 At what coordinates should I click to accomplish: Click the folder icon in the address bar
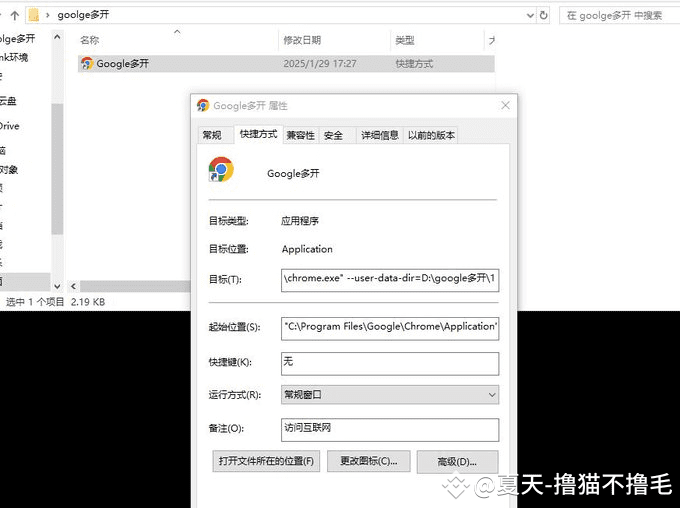click(x=33, y=15)
